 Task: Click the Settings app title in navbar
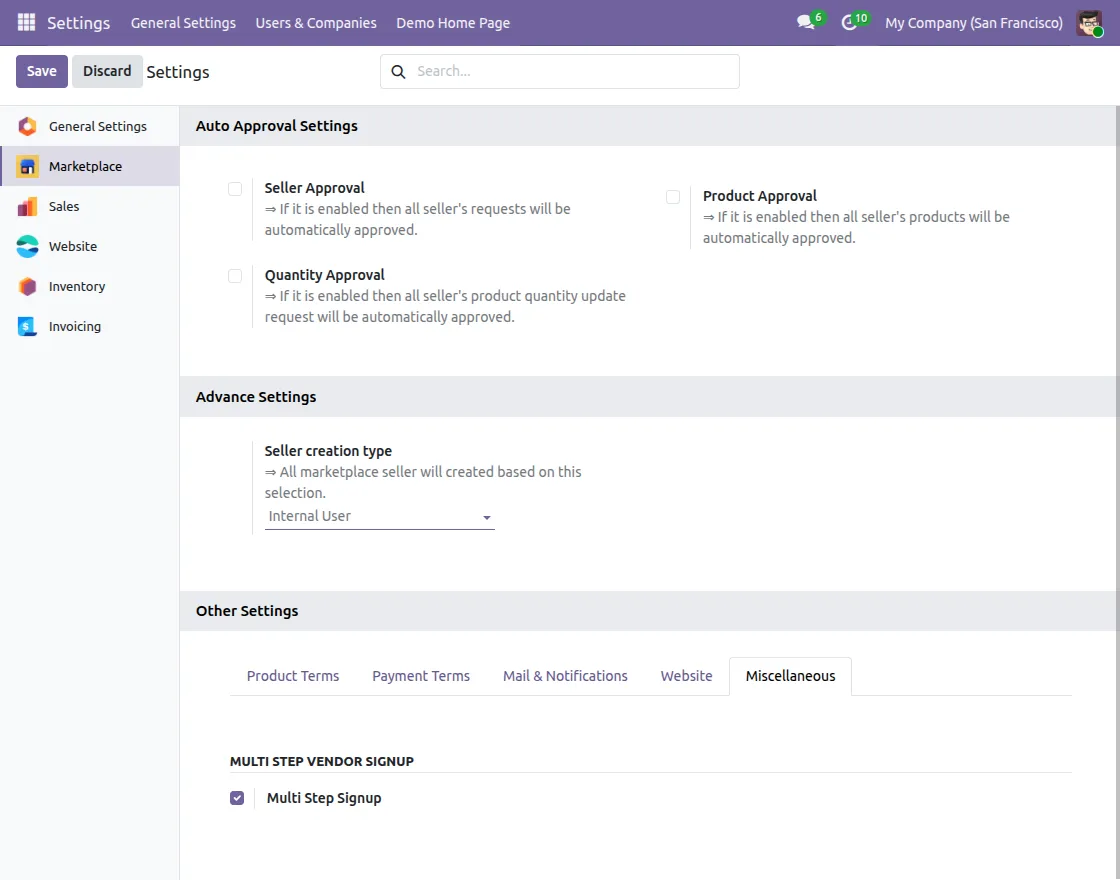[79, 23]
